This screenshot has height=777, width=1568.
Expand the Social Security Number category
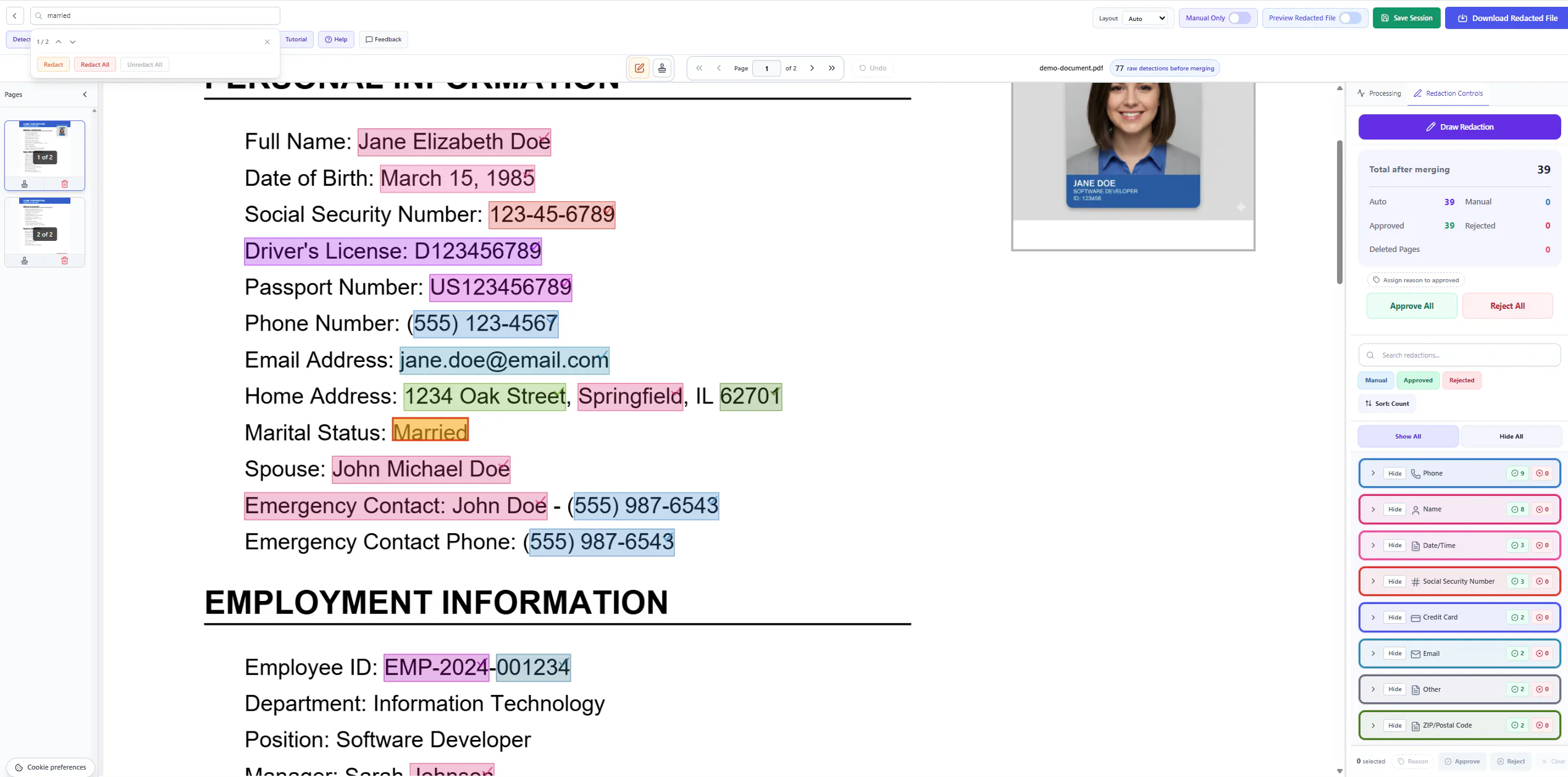point(1373,581)
